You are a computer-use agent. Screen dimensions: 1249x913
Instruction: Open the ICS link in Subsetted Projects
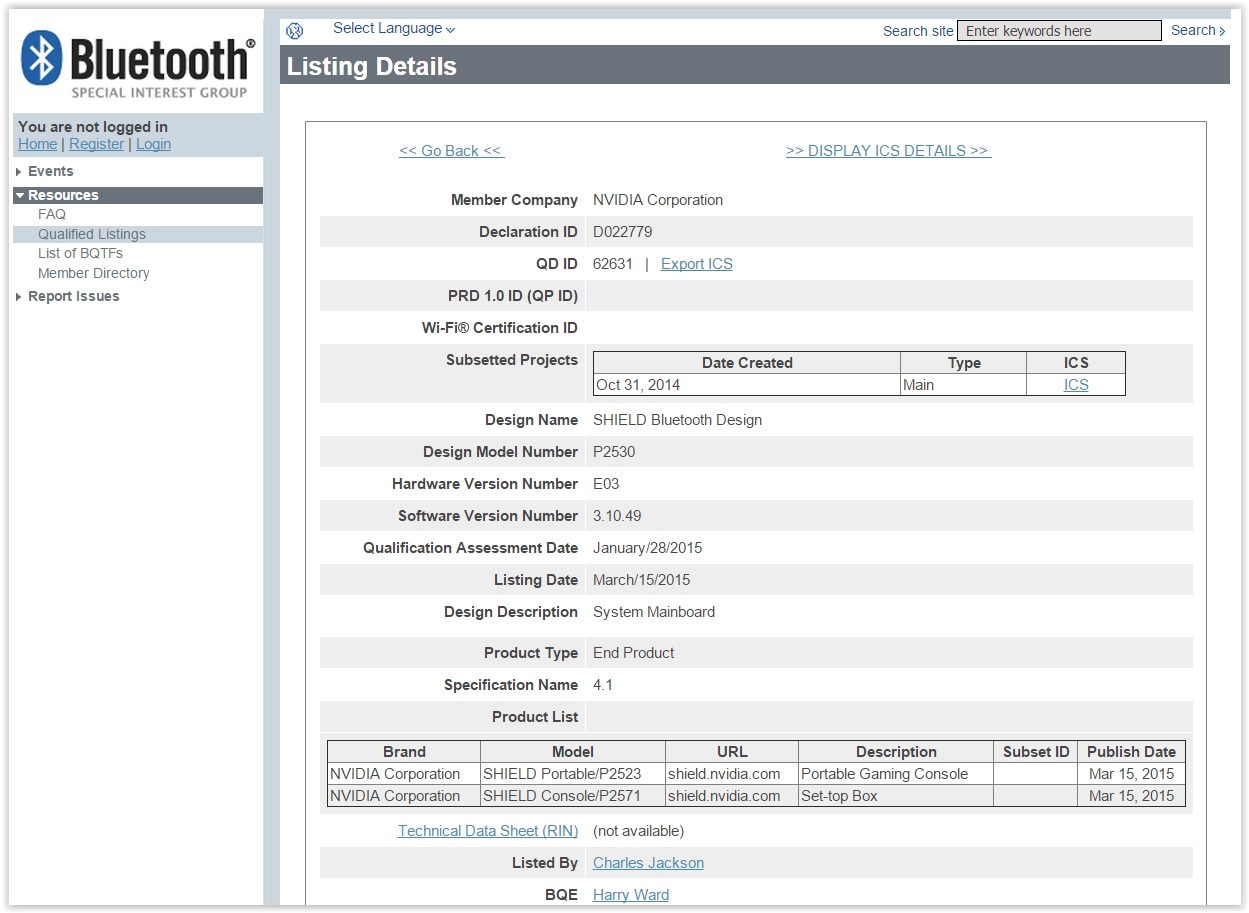[1076, 385]
